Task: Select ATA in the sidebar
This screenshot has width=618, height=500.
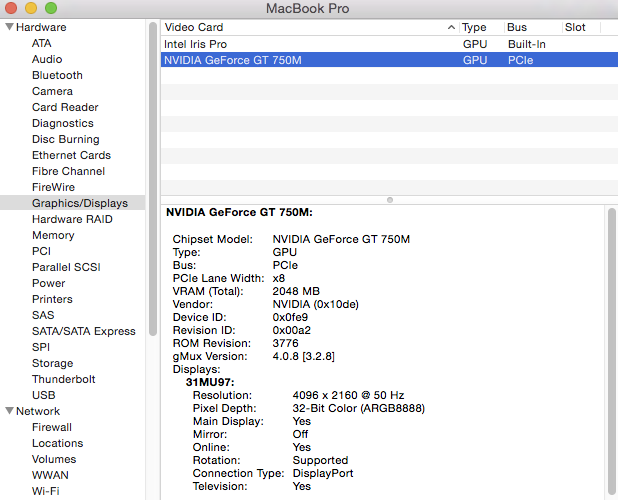Action: pyautogui.click(x=41, y=43)
